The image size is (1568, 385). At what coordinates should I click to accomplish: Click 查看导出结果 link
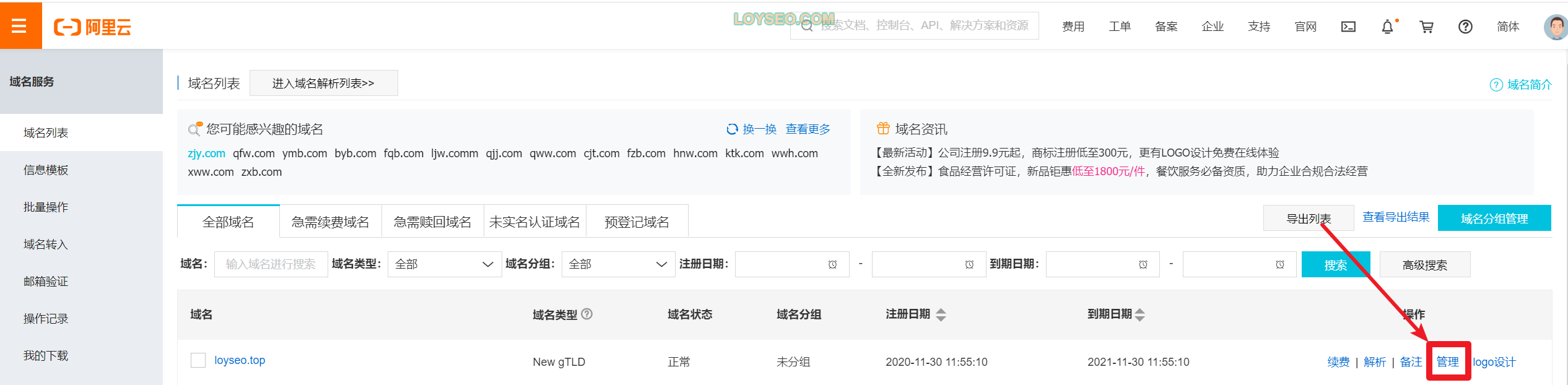(x=1396, y=217)
